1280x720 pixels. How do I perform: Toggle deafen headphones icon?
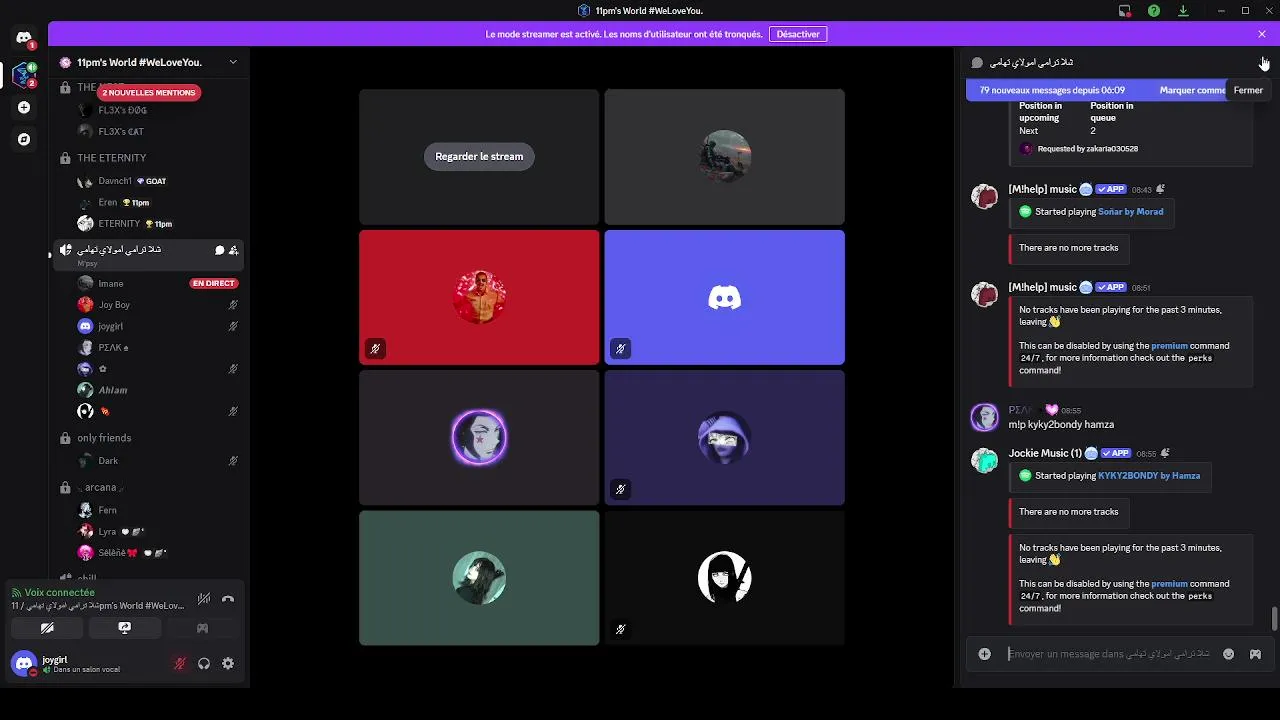[x=204, y=663]
